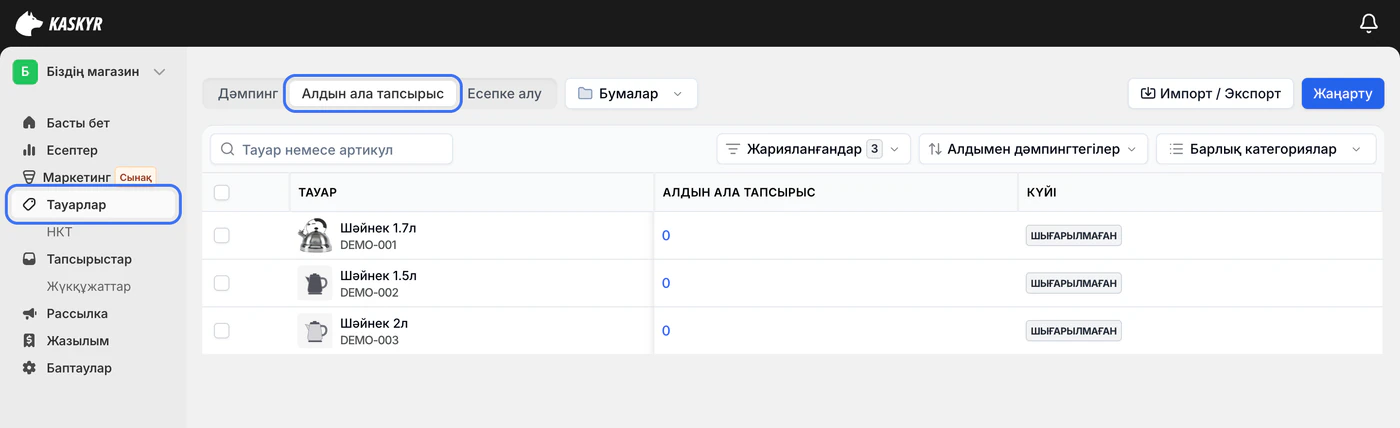Click the Тапсырыстар inbox icon

[29, 259]
